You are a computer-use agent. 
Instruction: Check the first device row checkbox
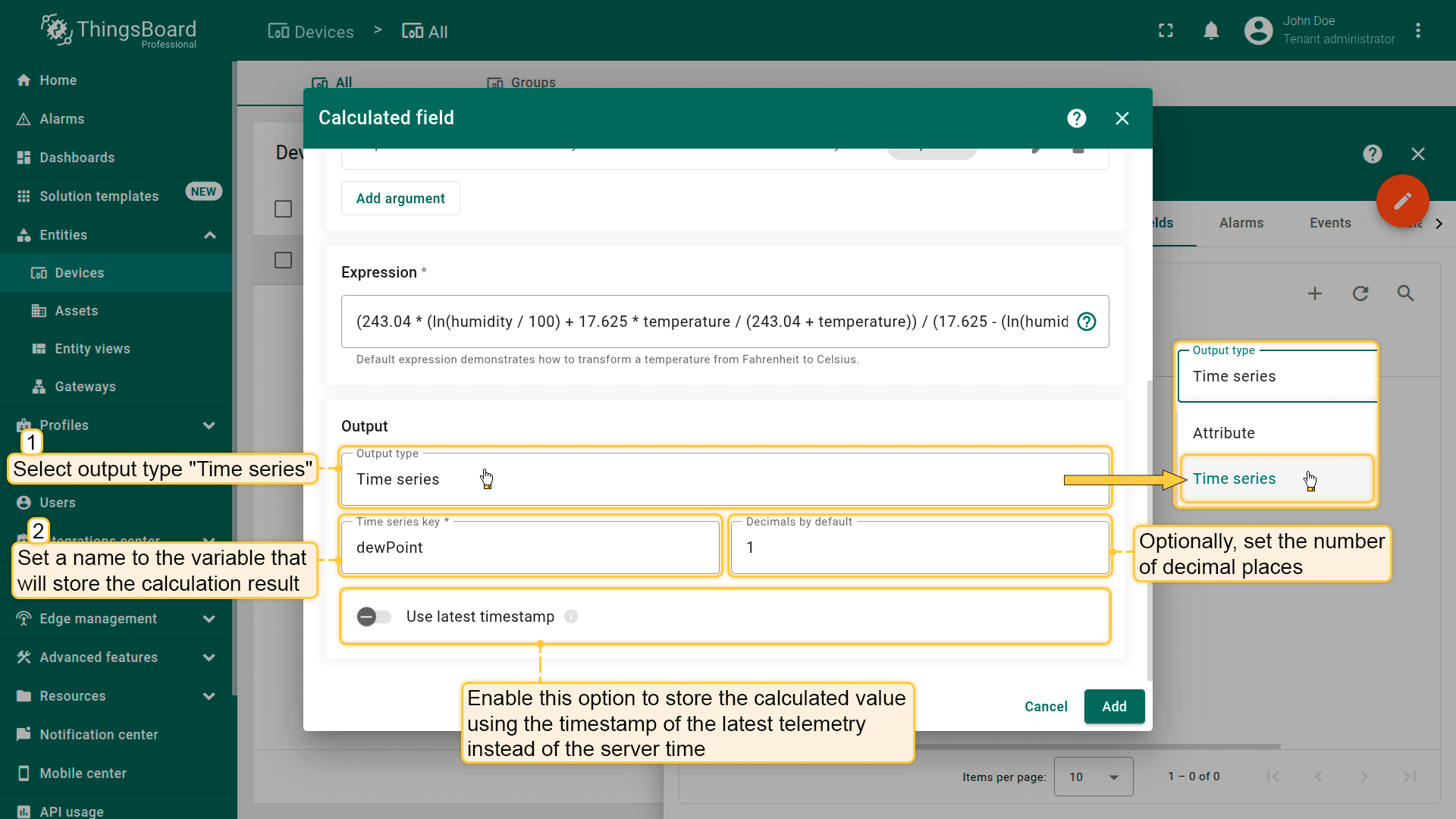[283, 209]
